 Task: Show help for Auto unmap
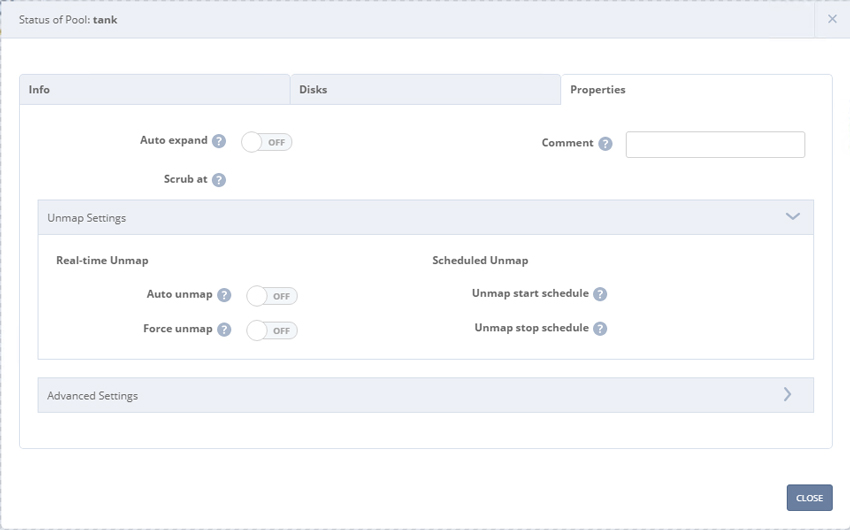coord(224,295)
